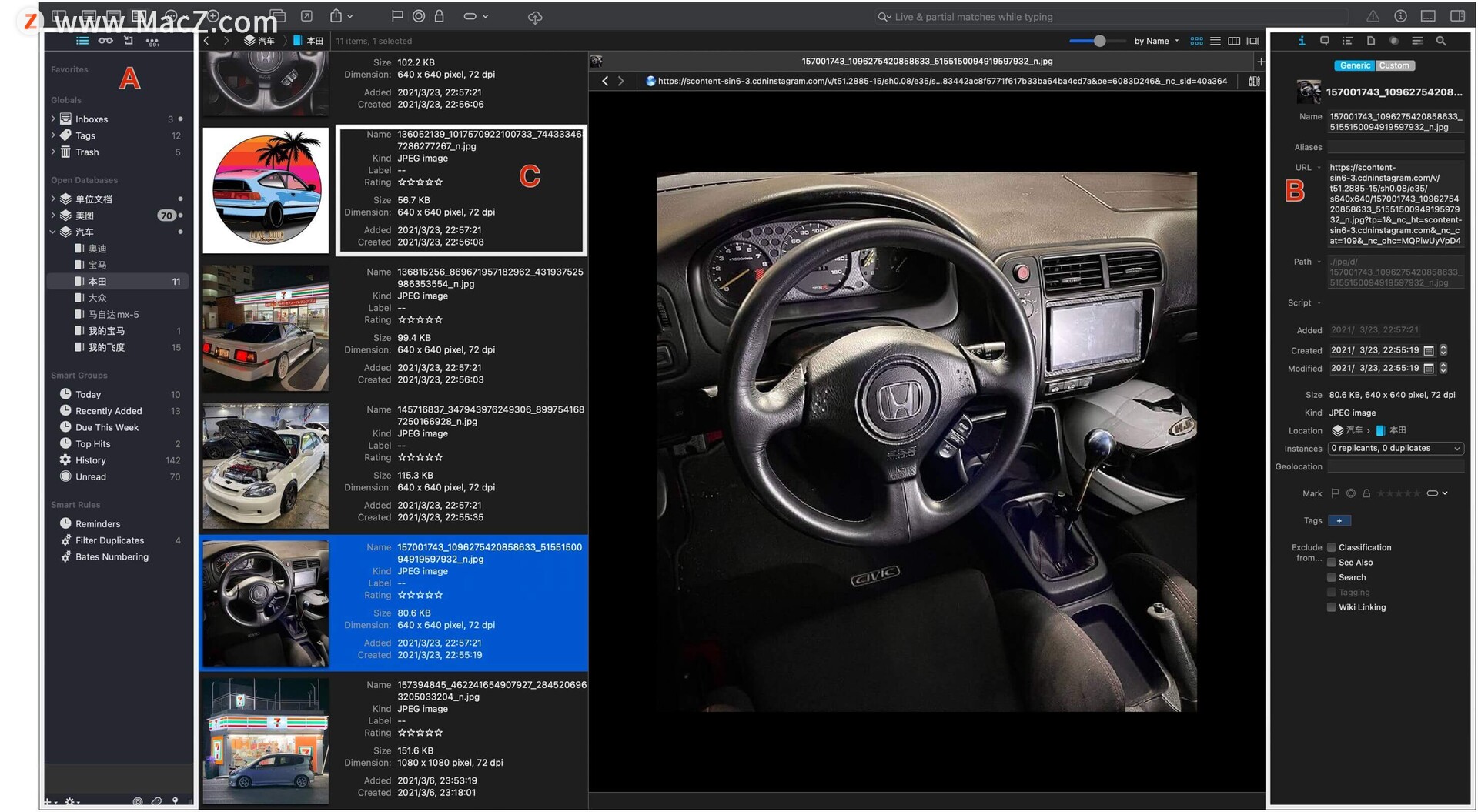Toggle the right inspector sidebar icon
Viewport: 1478px width, 812px height.
(x=1457, y=16)
